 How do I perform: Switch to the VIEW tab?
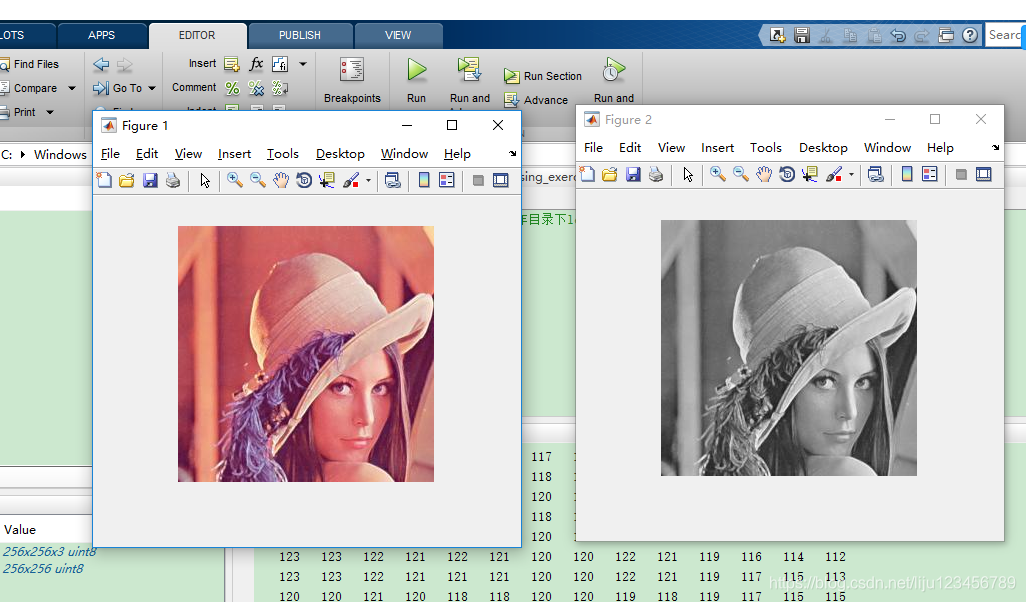click(x=398, y=35)
